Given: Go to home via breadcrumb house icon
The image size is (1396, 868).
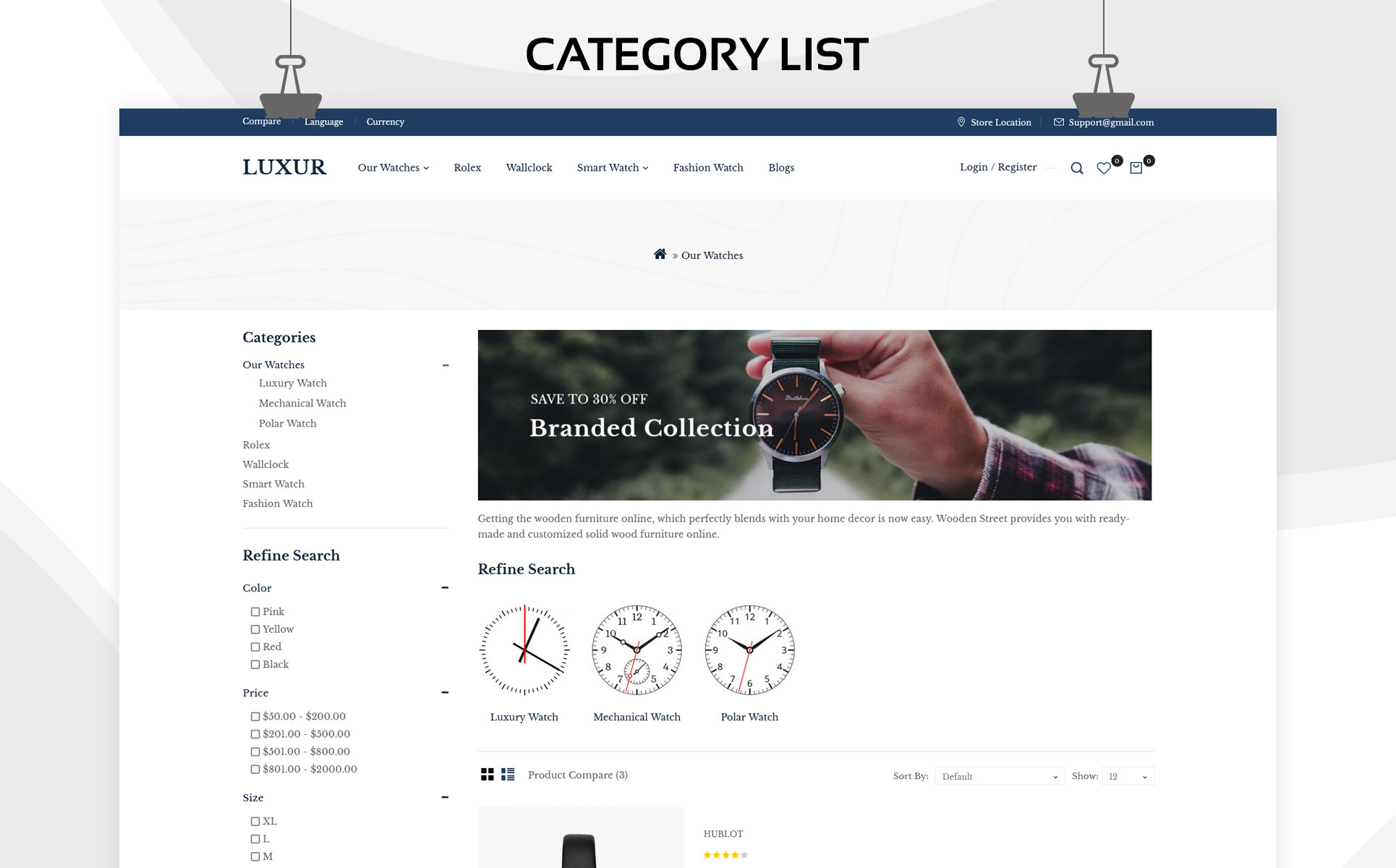Looking at the screenshot, I should click(660, 254).
